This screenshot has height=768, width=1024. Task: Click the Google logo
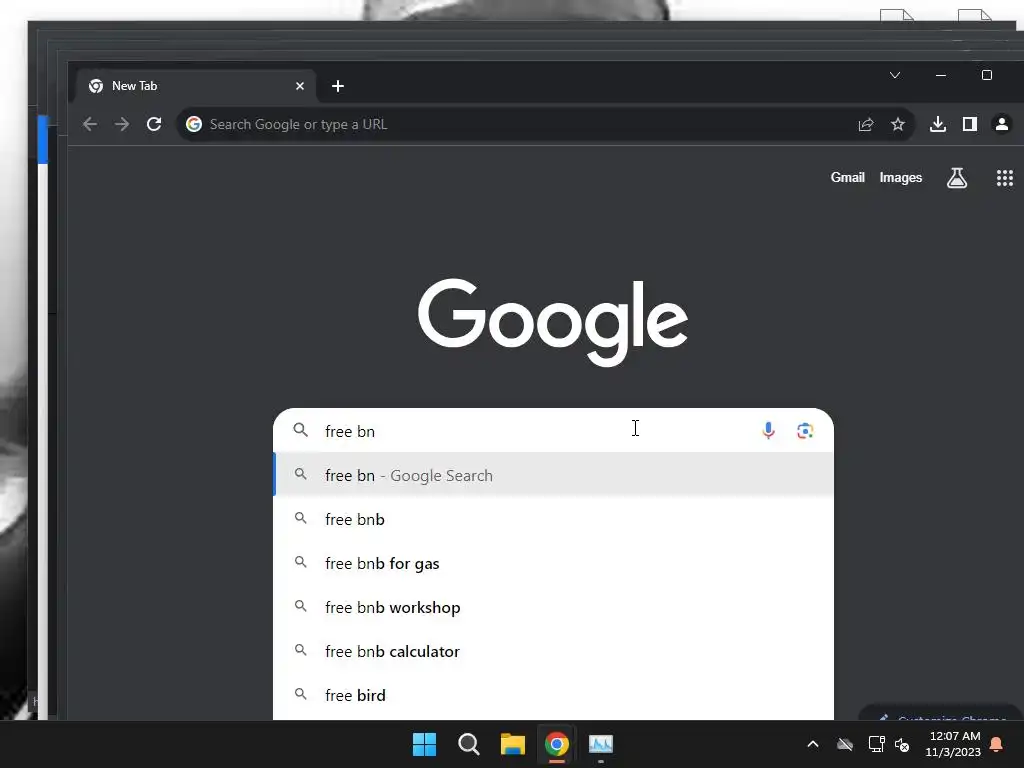(552, 322)
